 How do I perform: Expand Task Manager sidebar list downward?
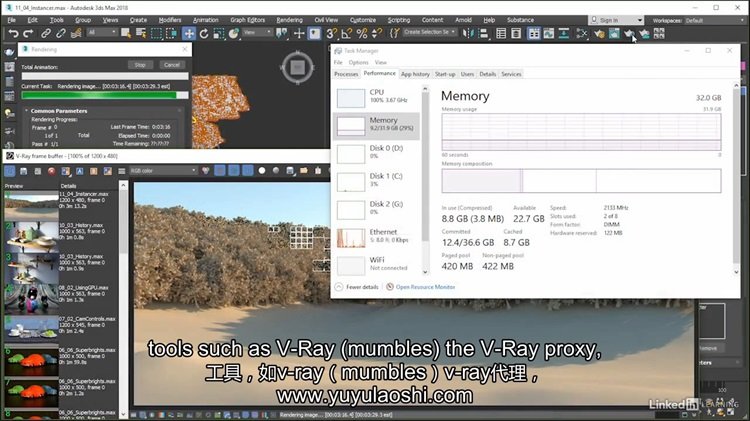pyautogui.click(x=425, y=272)
